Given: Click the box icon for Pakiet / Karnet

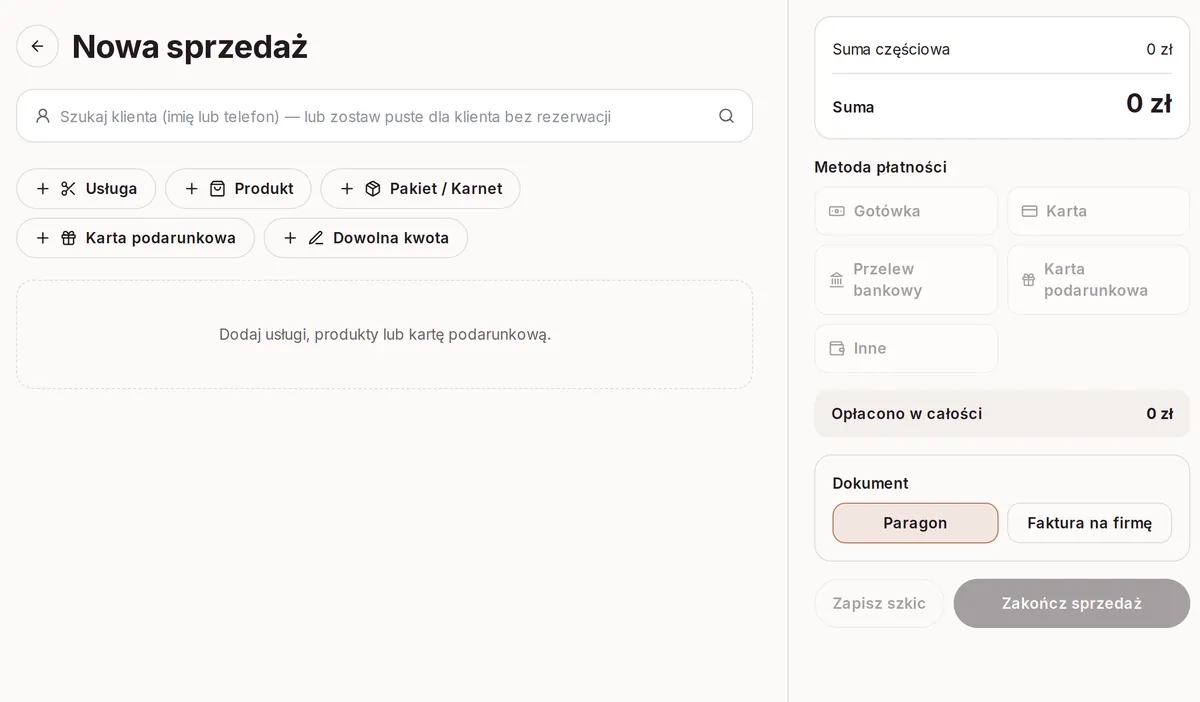Looking at the screenshot, I should click(x=373, y=189).
